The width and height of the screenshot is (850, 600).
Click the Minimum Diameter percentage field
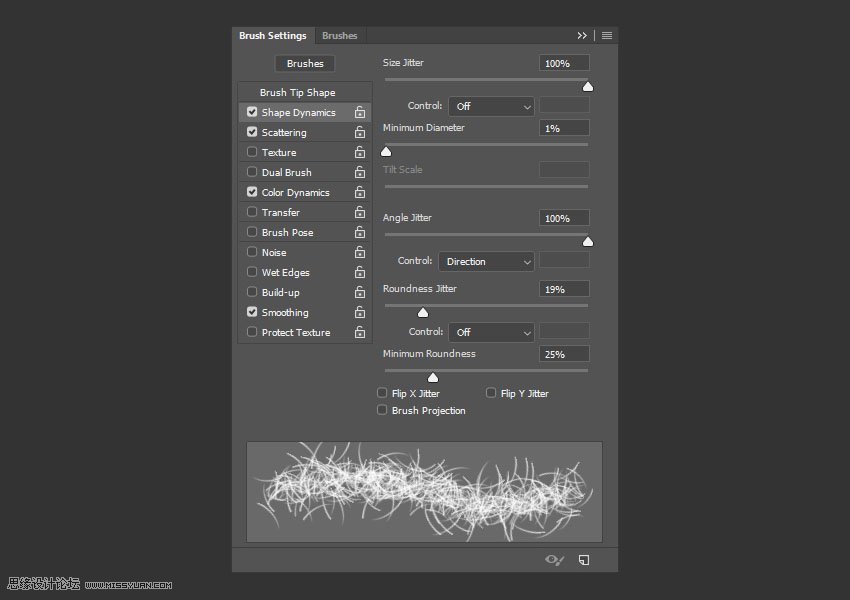tap(564, 128)
